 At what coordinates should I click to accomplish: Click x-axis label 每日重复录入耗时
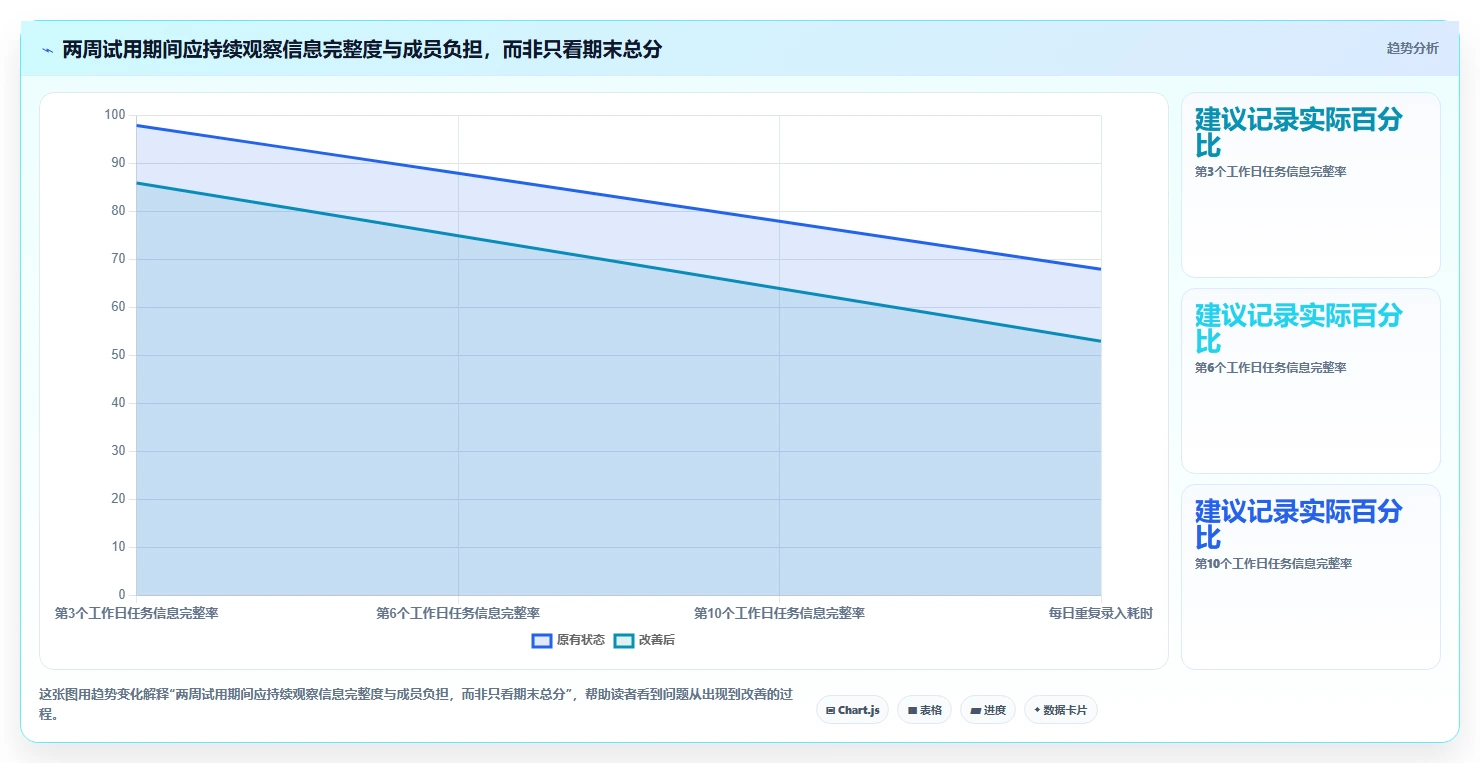(x=1100, y=613)
